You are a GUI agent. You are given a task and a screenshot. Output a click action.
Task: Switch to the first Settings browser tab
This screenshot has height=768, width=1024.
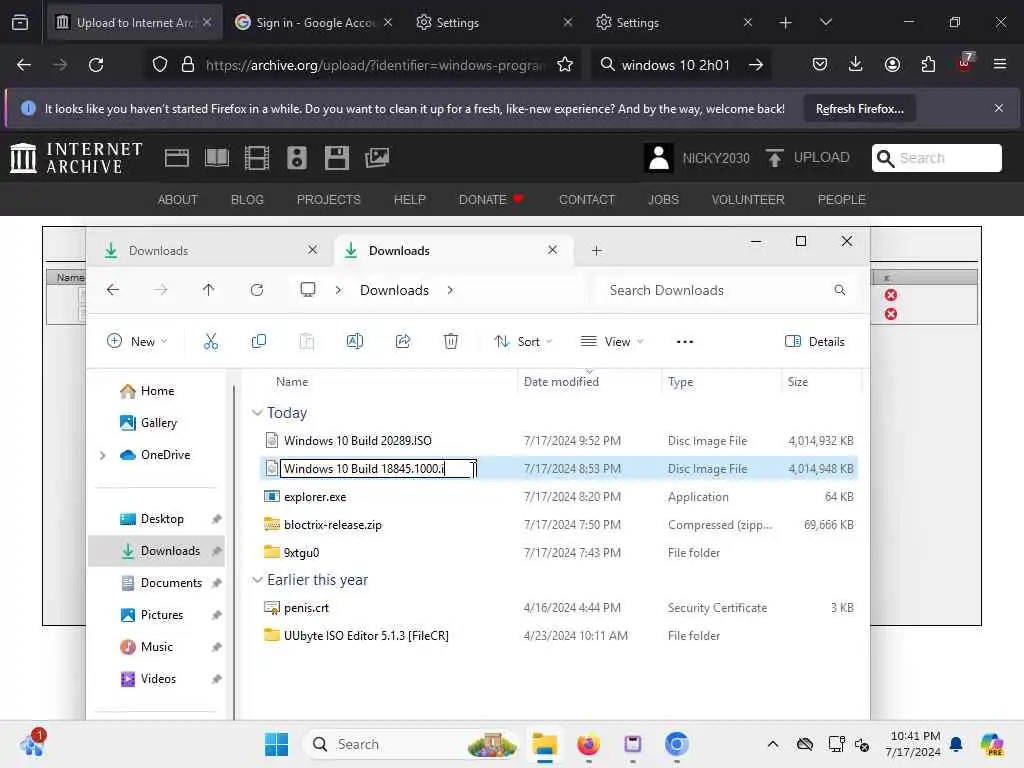pos(494,22)
